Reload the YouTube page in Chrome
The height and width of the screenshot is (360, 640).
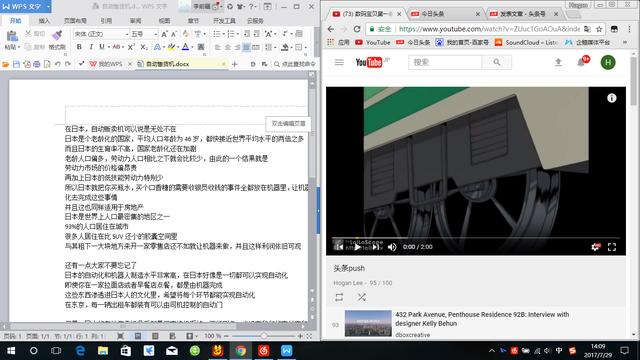pyautogui.click(x=357, y=29)
